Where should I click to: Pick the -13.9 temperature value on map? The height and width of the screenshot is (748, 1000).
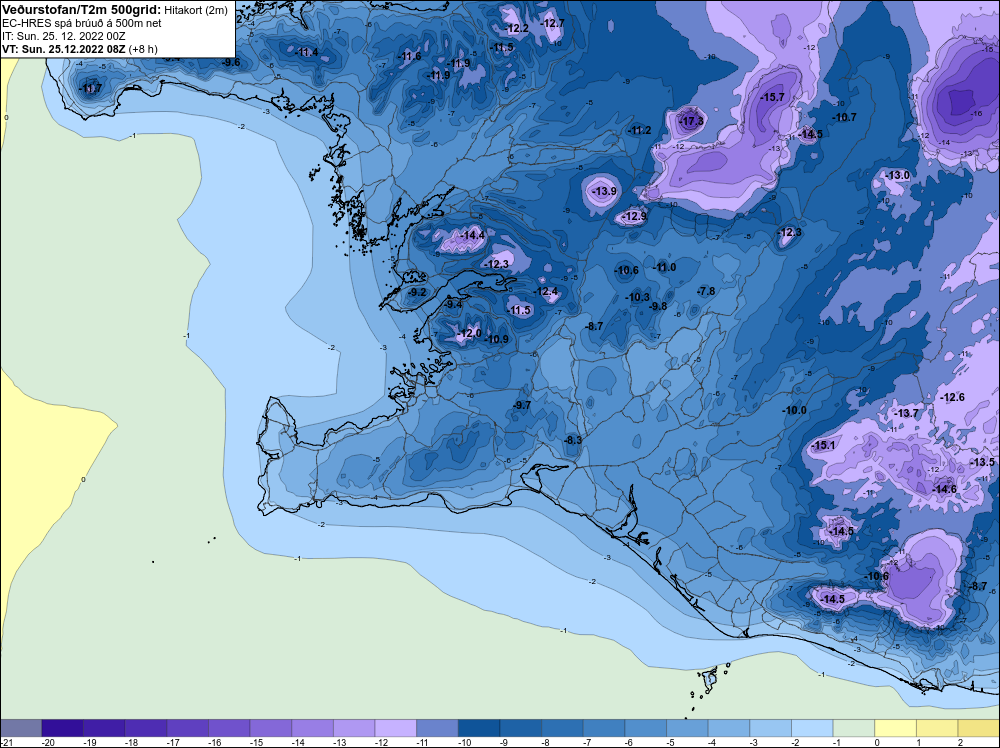pos(604,191)
